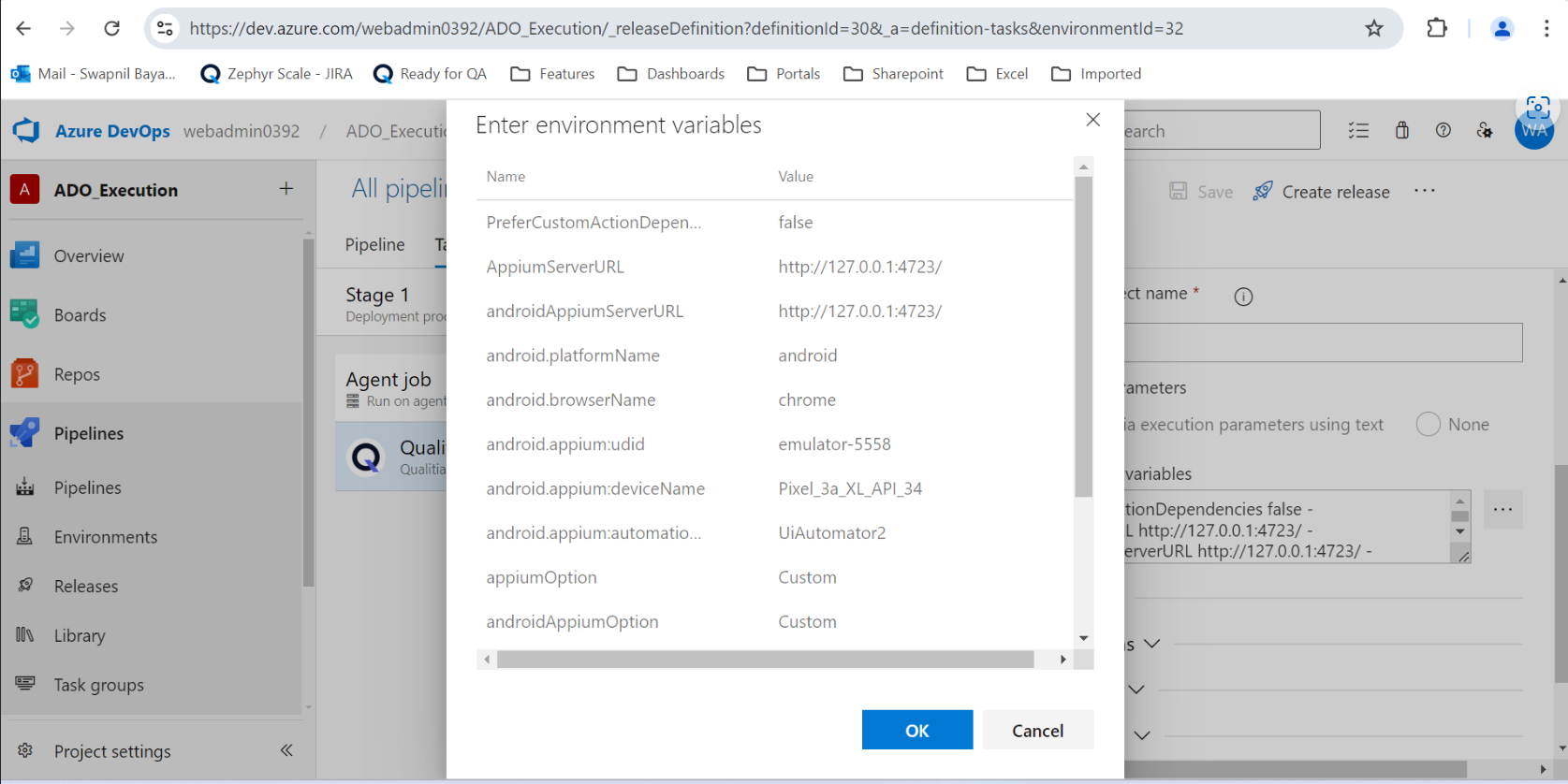Switch to the Pipeline tab
The height and width of the screenshot is (784, 1568).
tap(374, 245)
